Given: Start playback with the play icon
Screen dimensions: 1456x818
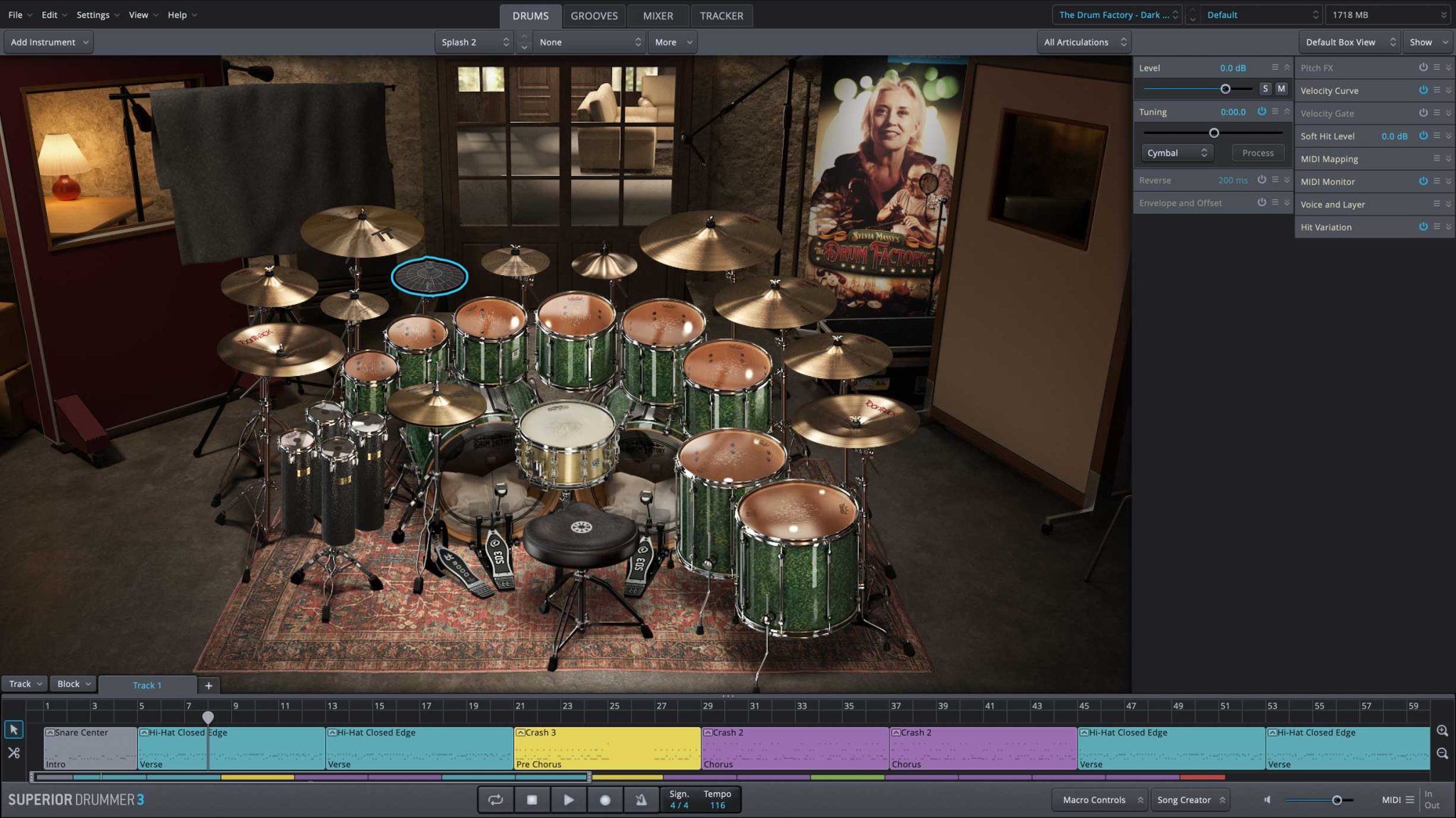Looking at the screenshot, I should (x=569, y=800).
